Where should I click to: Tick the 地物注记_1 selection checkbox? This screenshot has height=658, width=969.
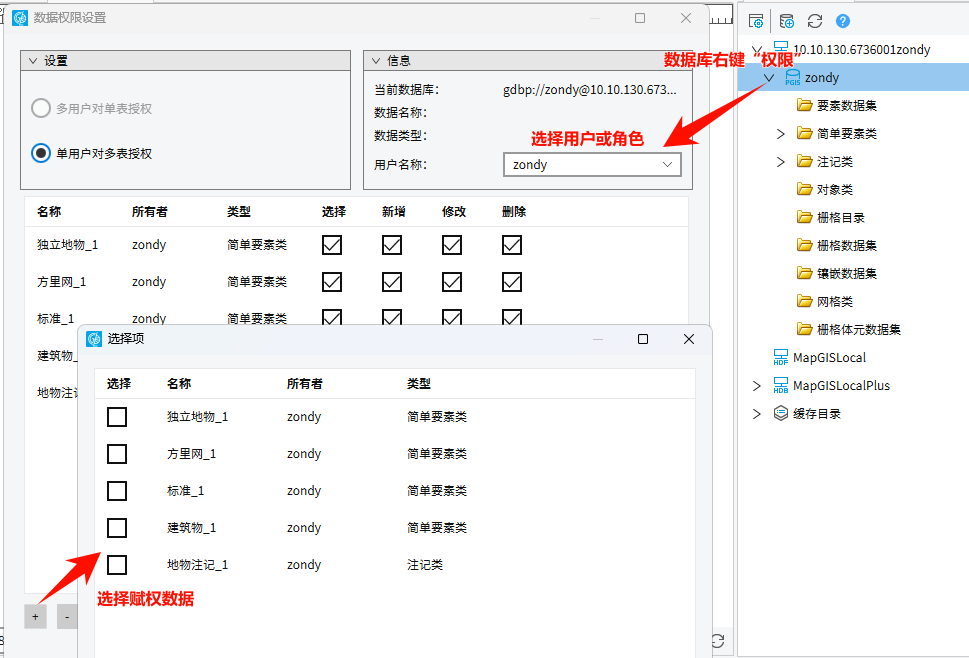117,565
